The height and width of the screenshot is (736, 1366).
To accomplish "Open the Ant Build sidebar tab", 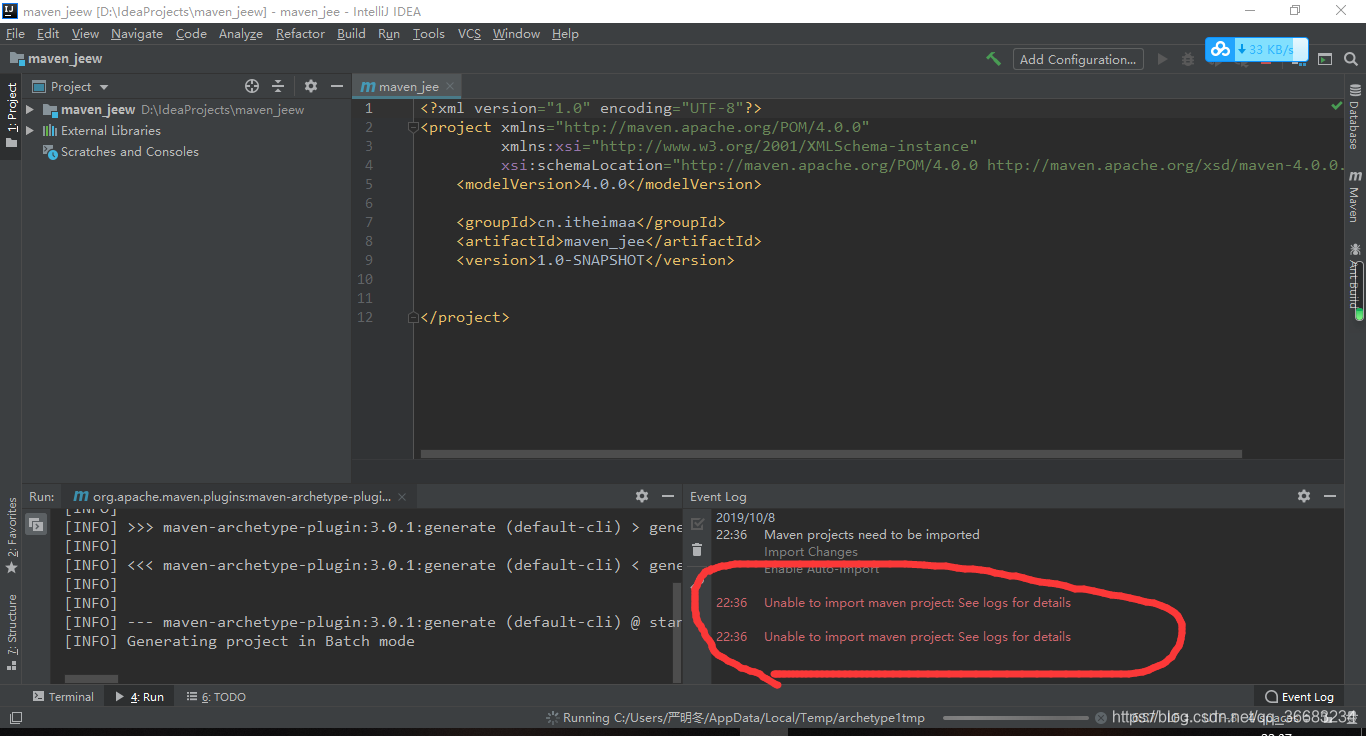I will (1354, 276).
